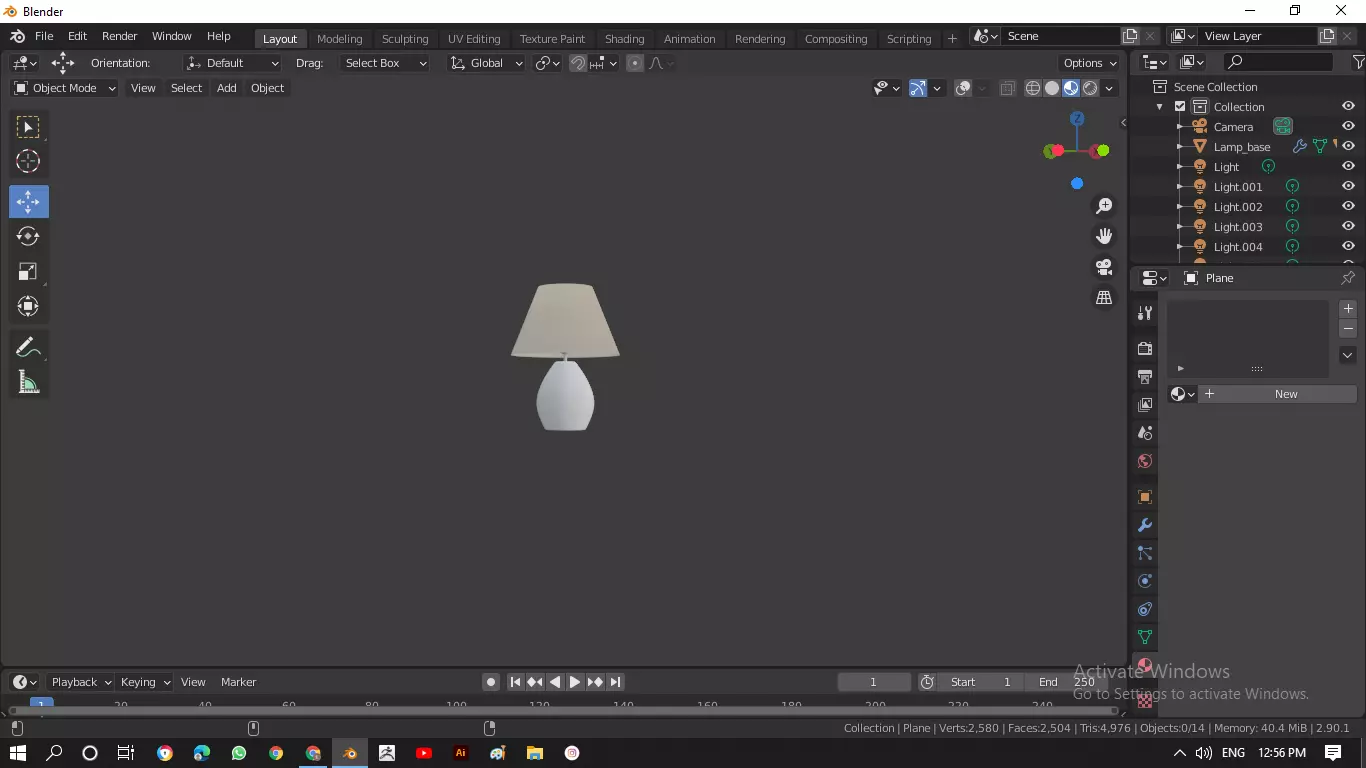Open the shading options dropdown arrow
The image size is (1366, 768).
[x=1110, y=88]
